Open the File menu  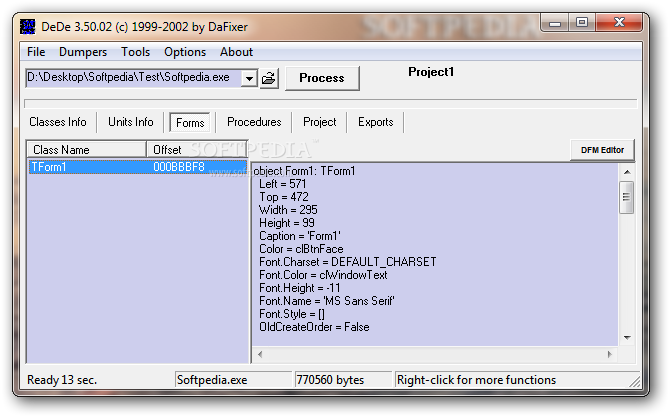point(36,52)
